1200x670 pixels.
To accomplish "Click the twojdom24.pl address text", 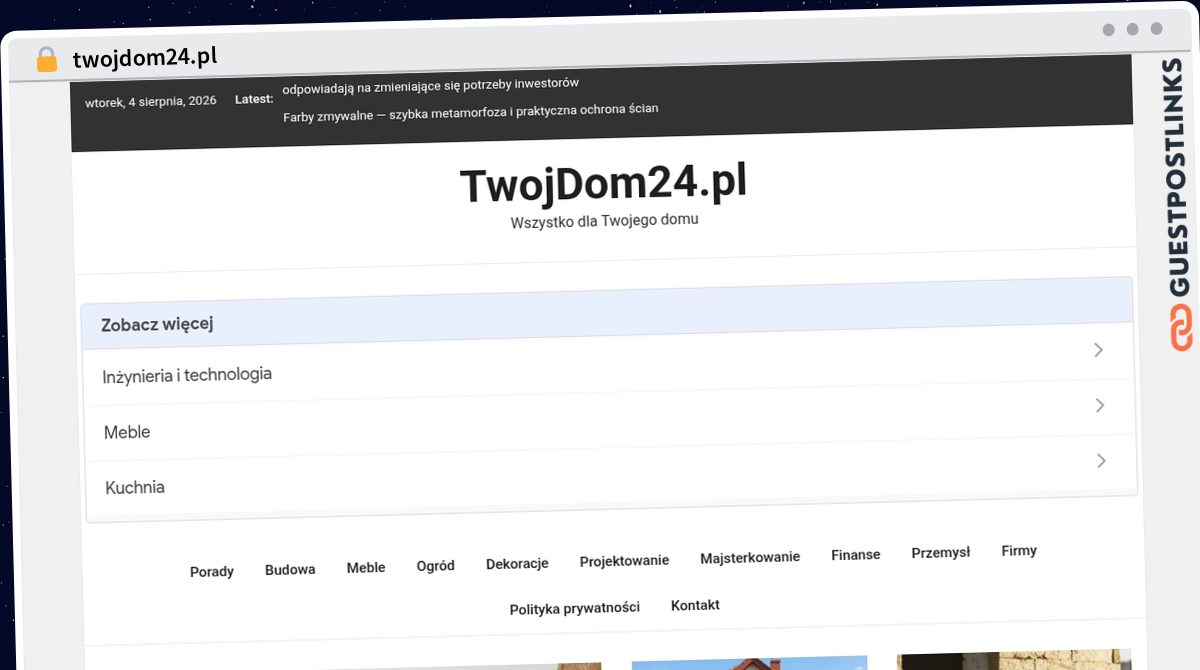I will tap(145, 58).
